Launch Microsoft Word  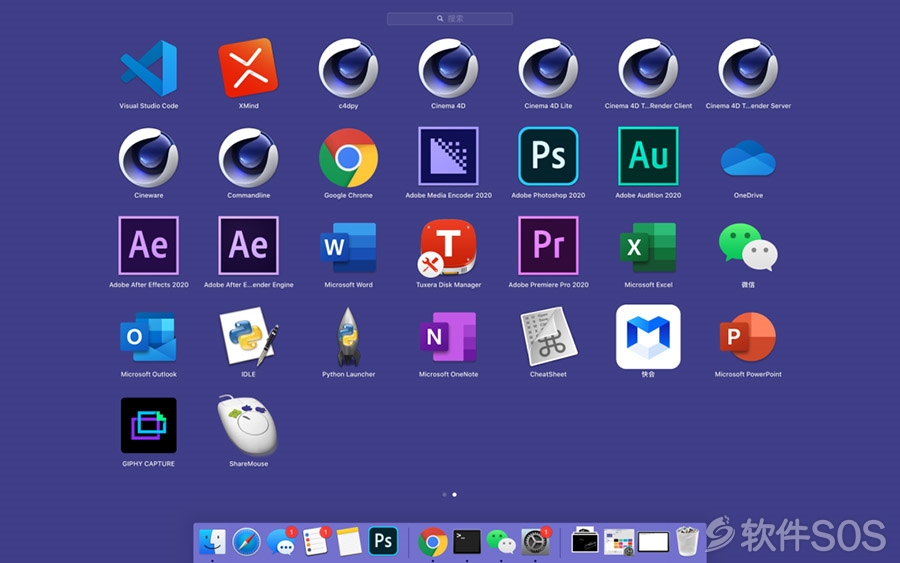pyautogui.click(x=348, y=247)
